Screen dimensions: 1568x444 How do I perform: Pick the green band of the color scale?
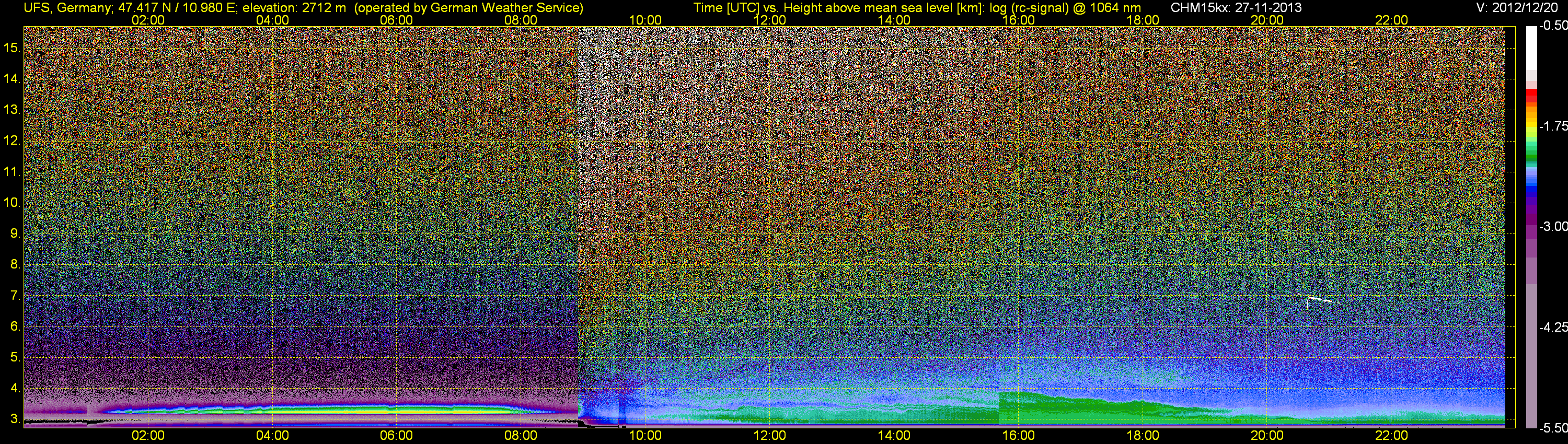point(1531,152)
